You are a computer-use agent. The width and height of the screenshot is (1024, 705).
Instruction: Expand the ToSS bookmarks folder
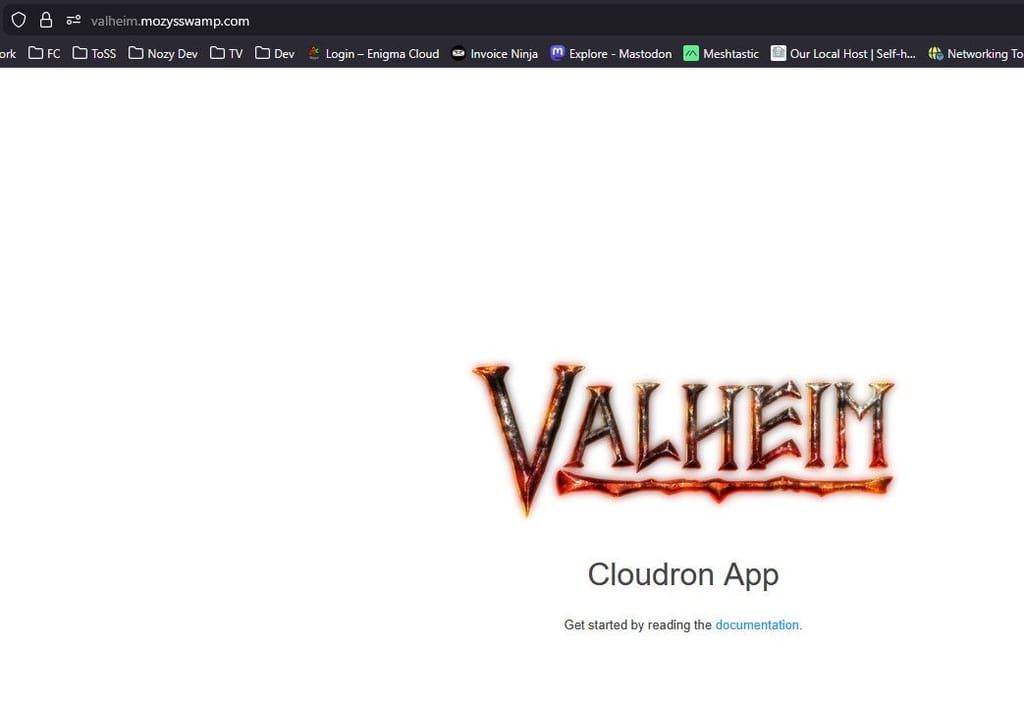click(95, 54)
